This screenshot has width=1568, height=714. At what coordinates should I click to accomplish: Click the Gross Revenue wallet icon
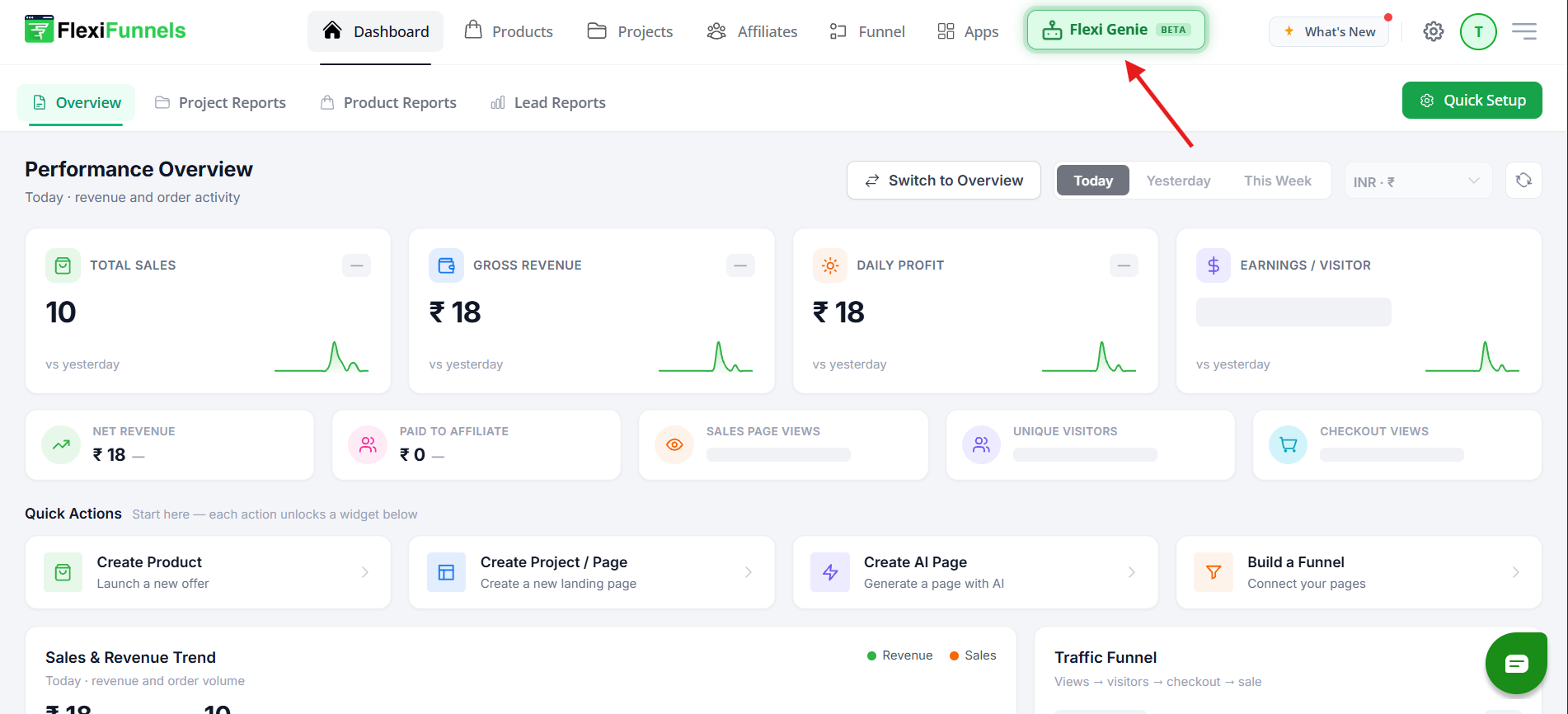click(x=446, y=265)
